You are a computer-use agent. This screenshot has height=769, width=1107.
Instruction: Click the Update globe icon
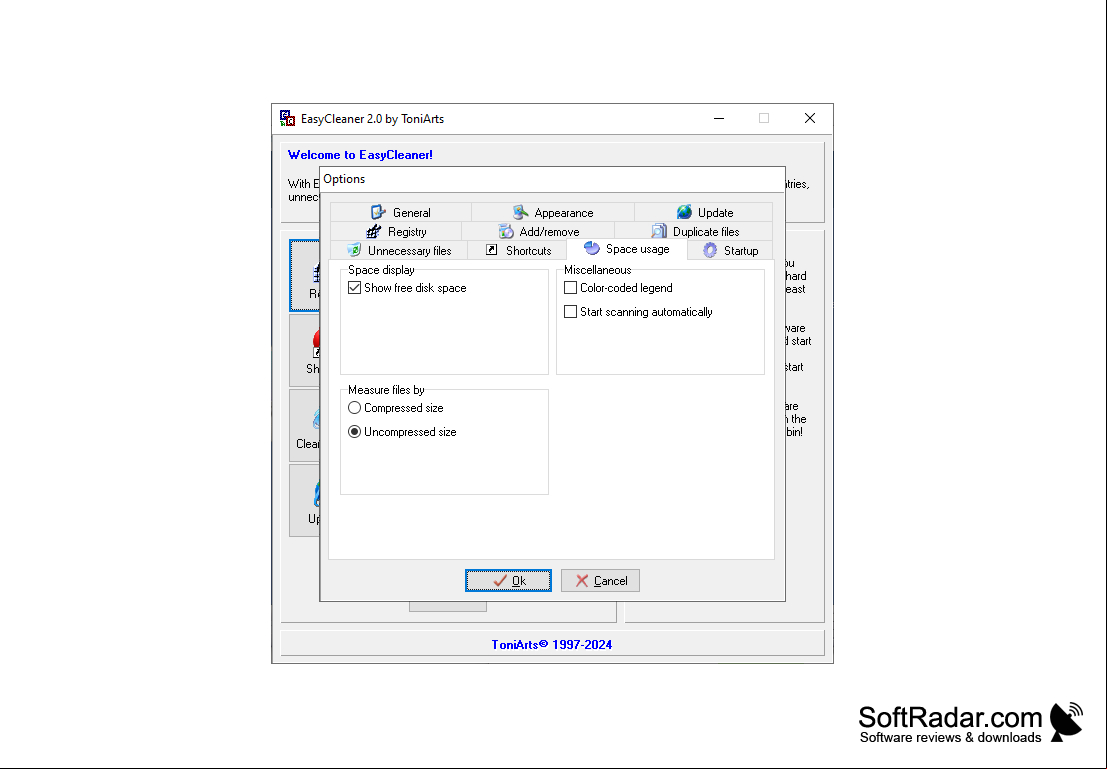point(684,212)
